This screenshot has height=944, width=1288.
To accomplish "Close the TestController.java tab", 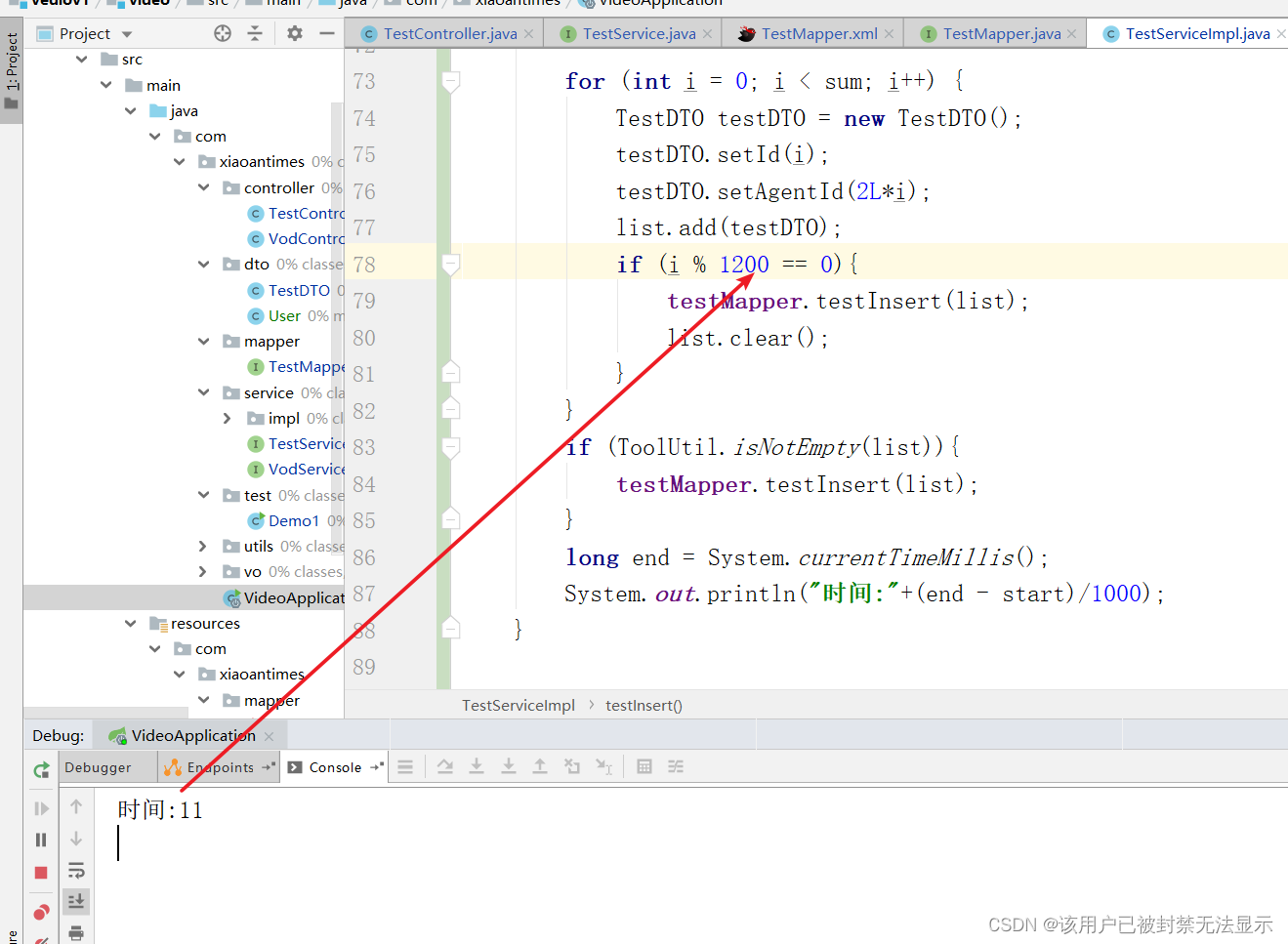I will 528,34.
